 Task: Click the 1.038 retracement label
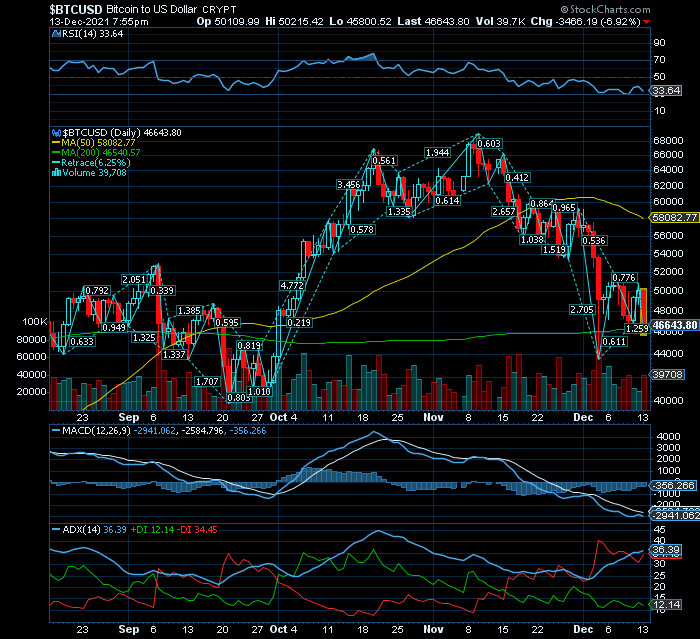533,239
